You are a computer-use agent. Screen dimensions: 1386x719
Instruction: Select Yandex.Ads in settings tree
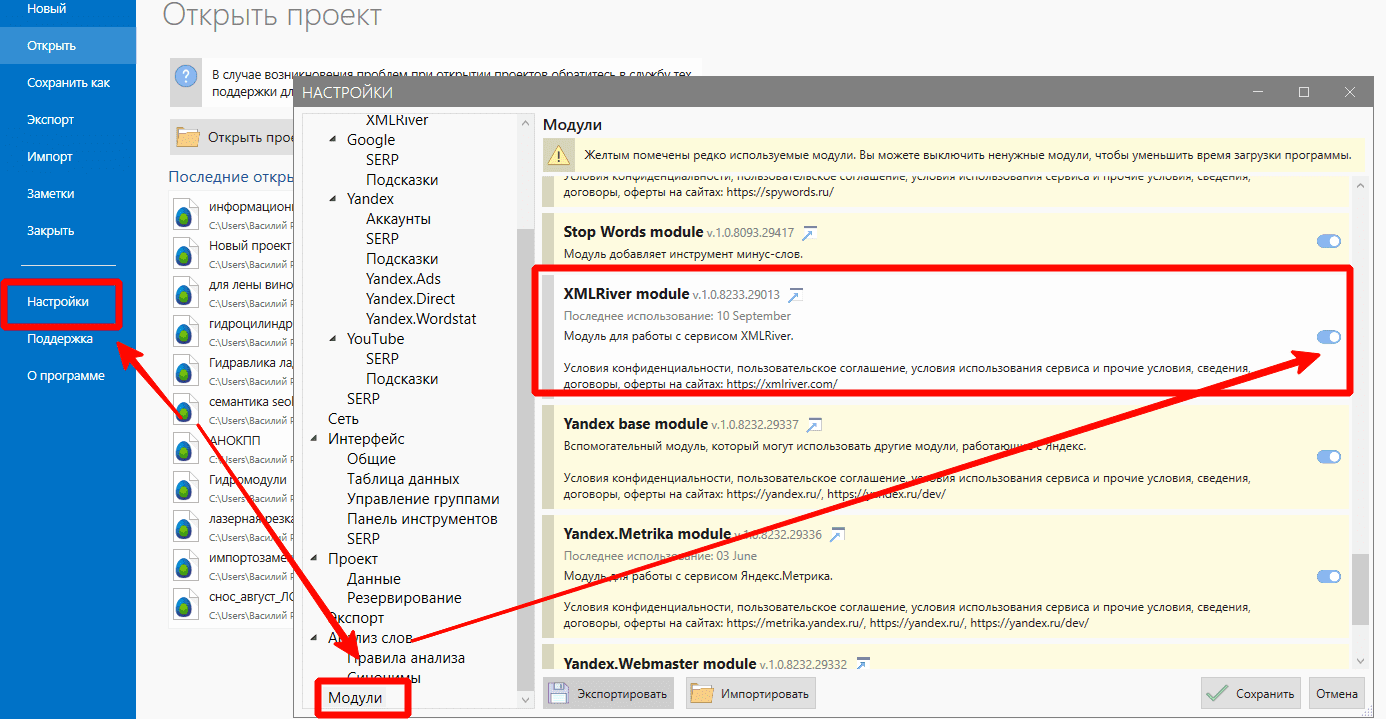[x=403, y=279]
